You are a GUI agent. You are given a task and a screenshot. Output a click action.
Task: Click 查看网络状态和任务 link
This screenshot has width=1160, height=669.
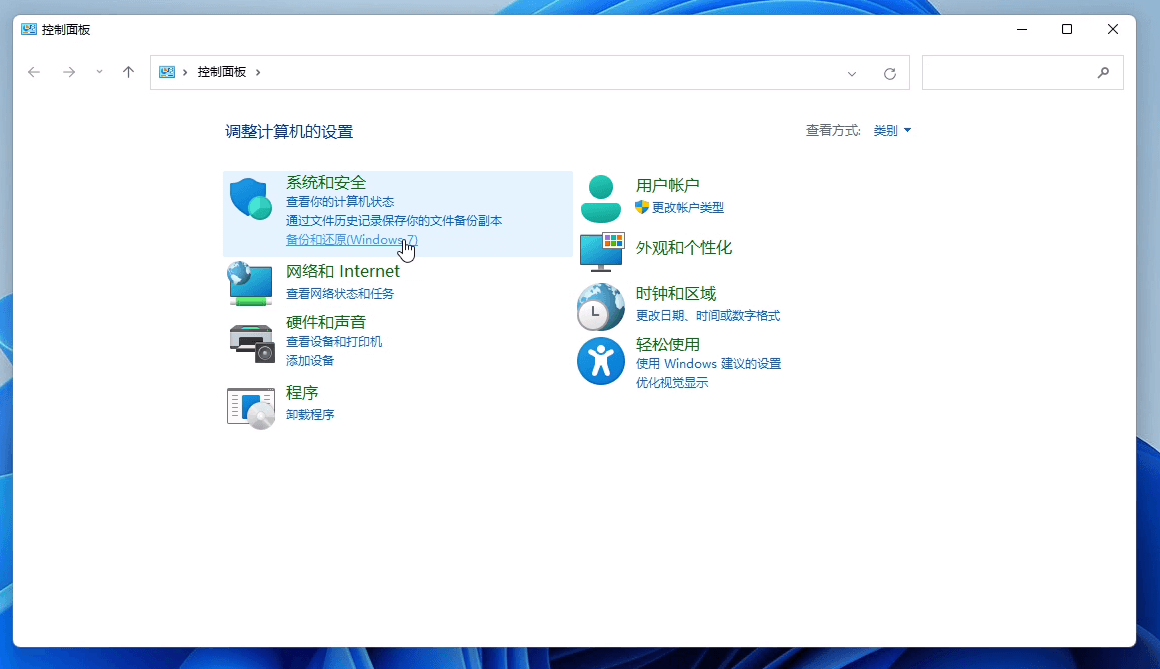pos(340,294)
